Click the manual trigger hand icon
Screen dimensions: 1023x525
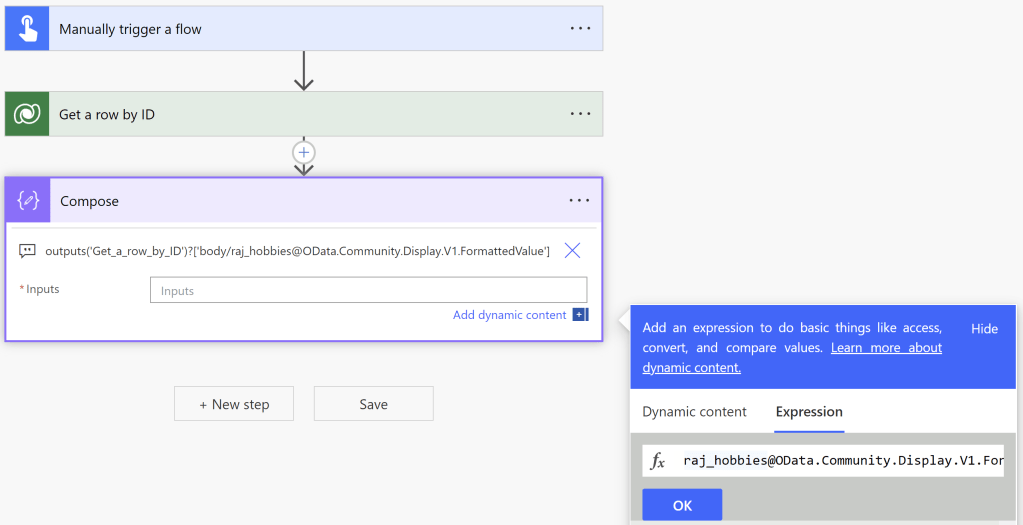pos(27,29)
